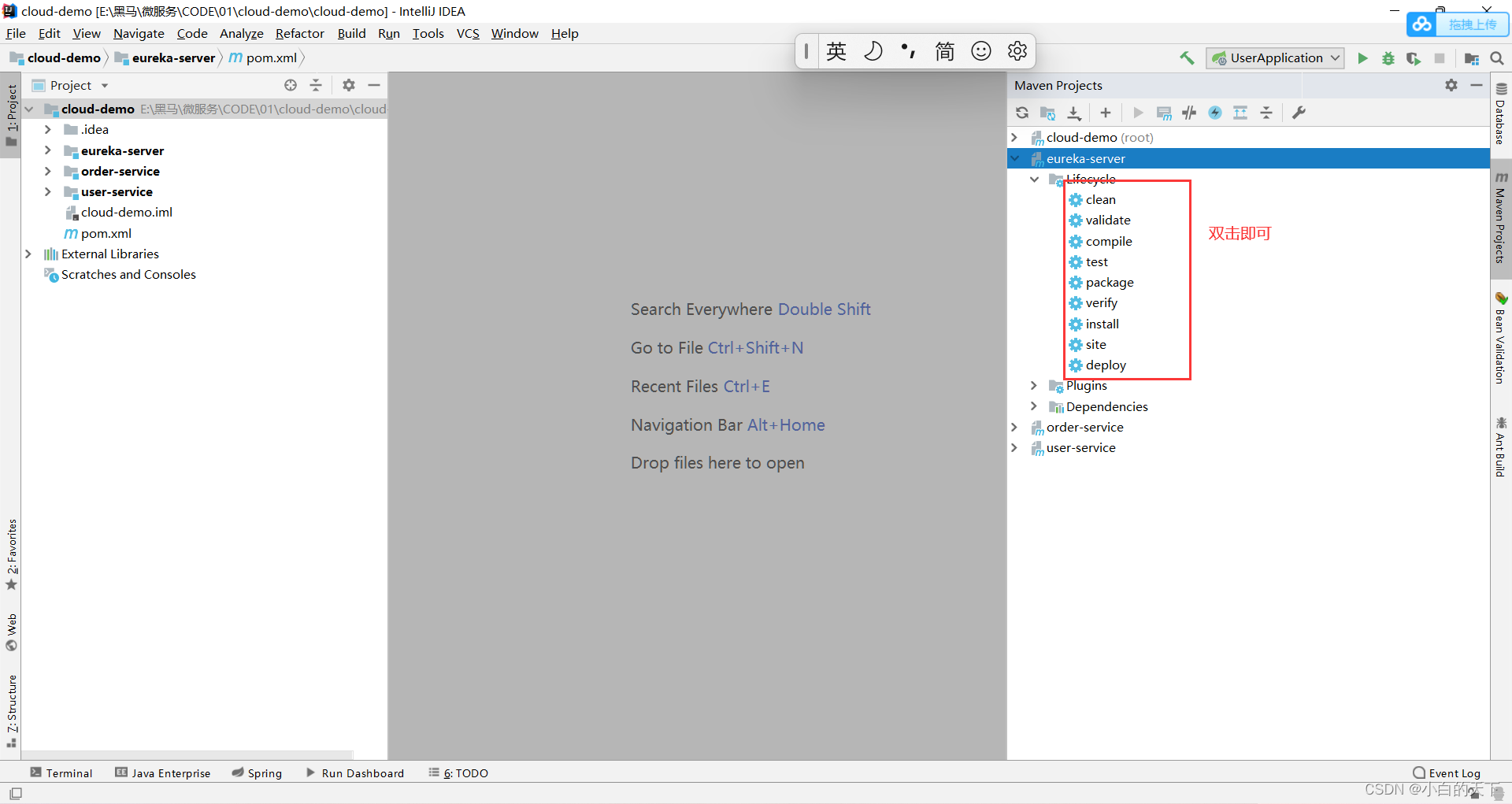Viewport: 1512px width, 804px height.
Task: Open Database side tab
Action: [1500, 114]
